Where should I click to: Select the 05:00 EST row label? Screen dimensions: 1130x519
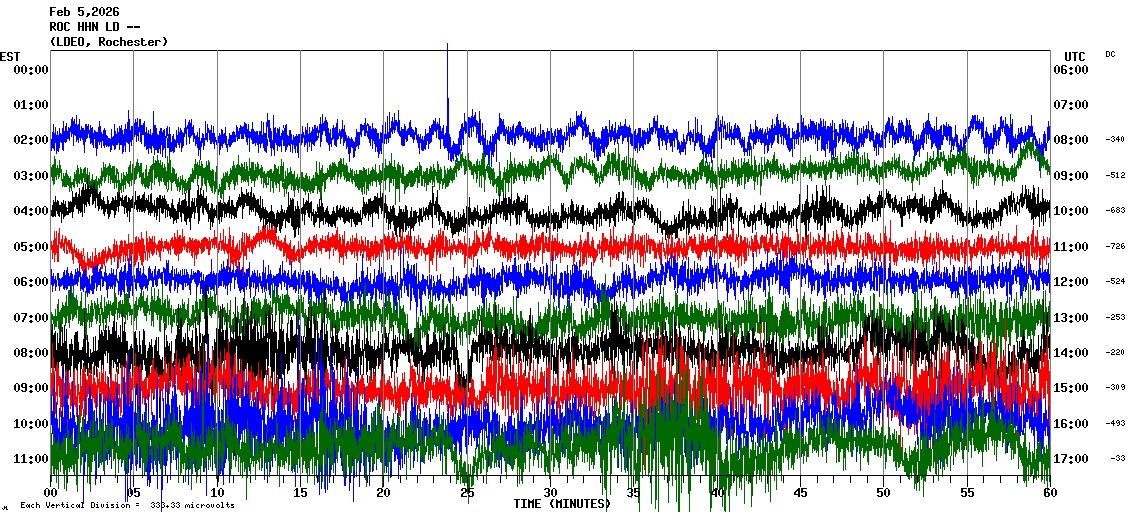click(x=31, y=246)
